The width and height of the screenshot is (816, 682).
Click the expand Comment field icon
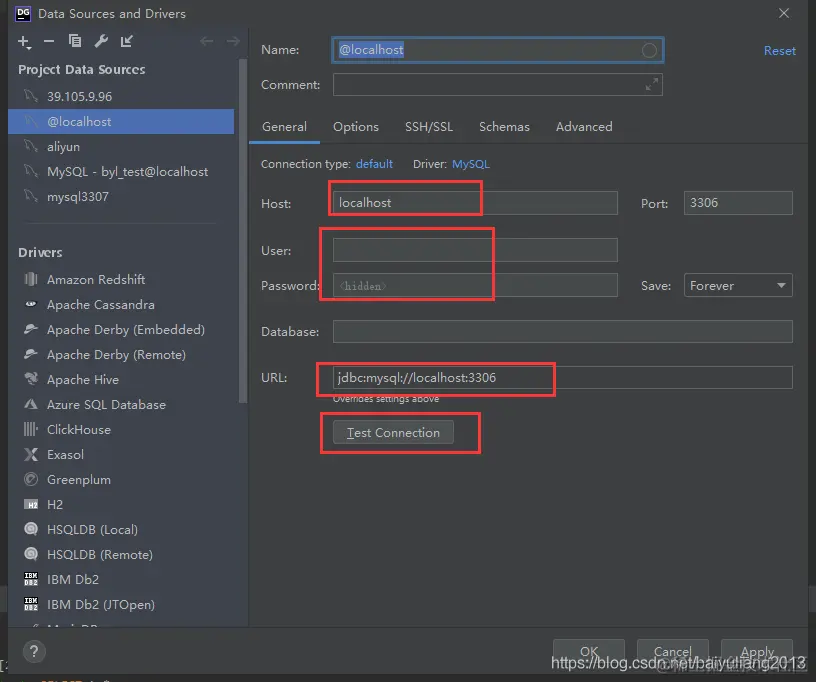(x=652, y=84)
